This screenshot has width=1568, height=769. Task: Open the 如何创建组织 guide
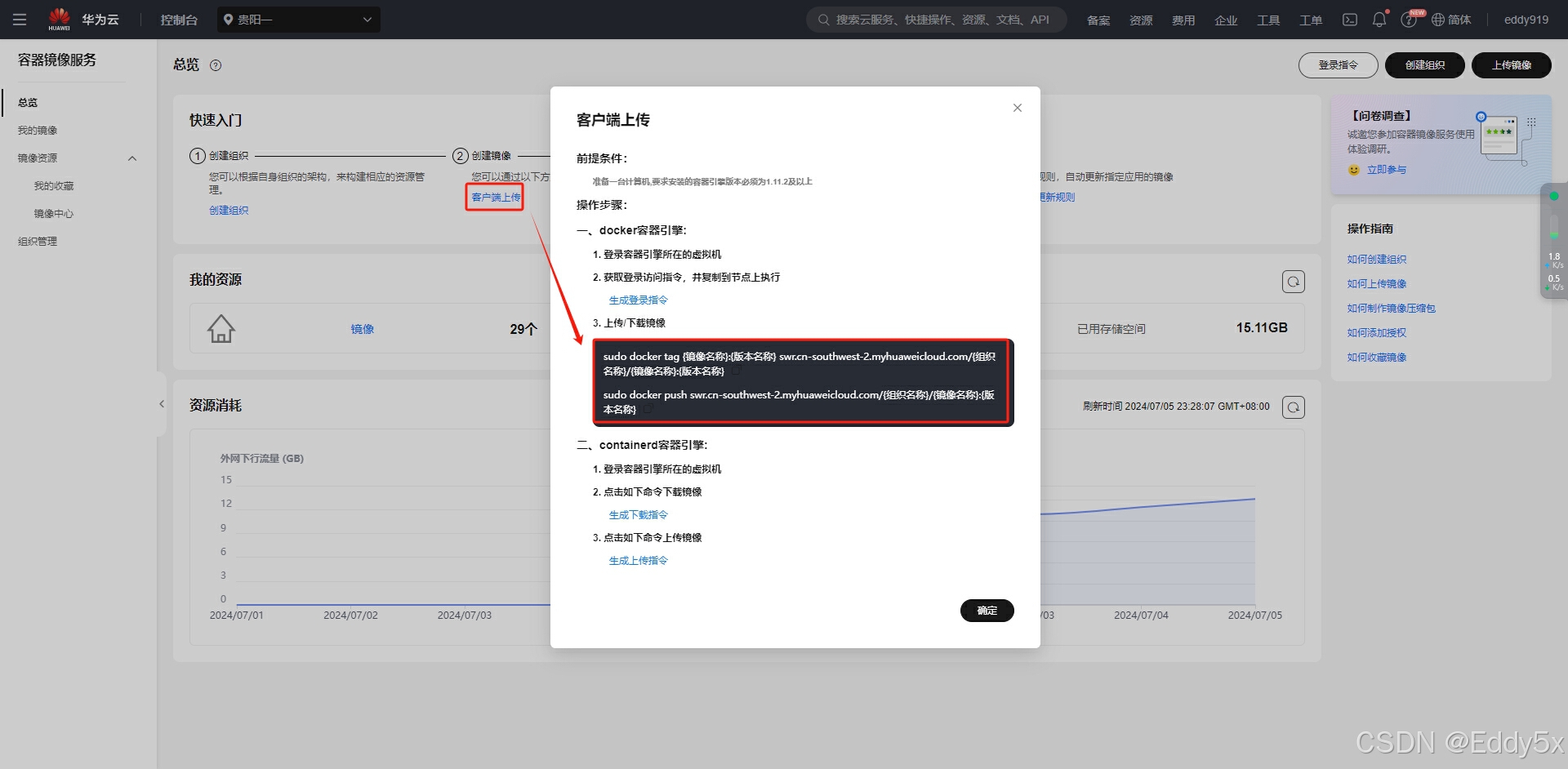1377,260
